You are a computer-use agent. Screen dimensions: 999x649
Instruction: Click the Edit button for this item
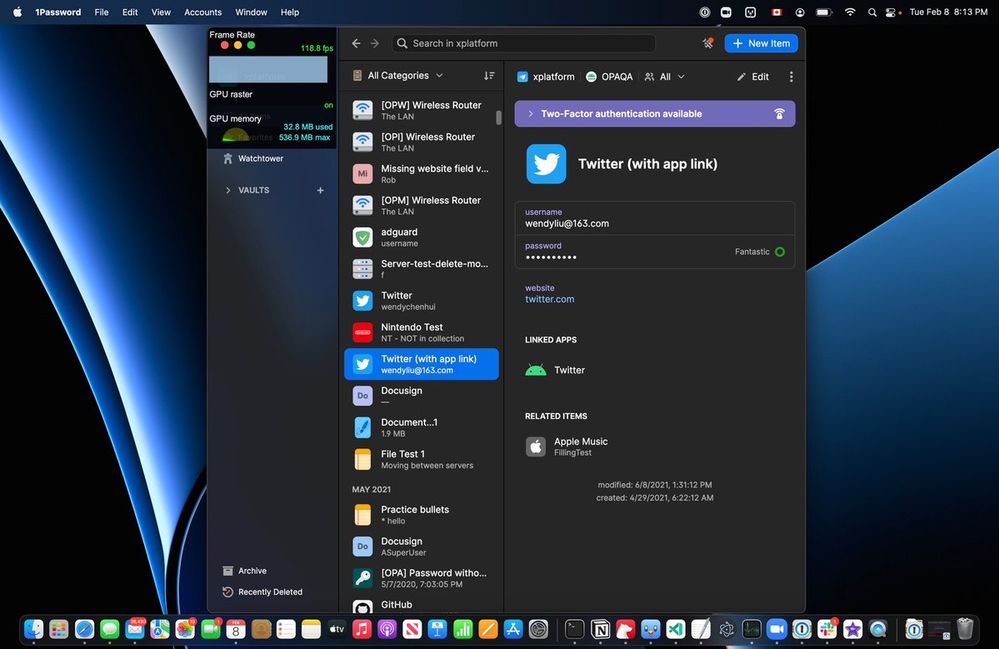(x=753, y=77)
